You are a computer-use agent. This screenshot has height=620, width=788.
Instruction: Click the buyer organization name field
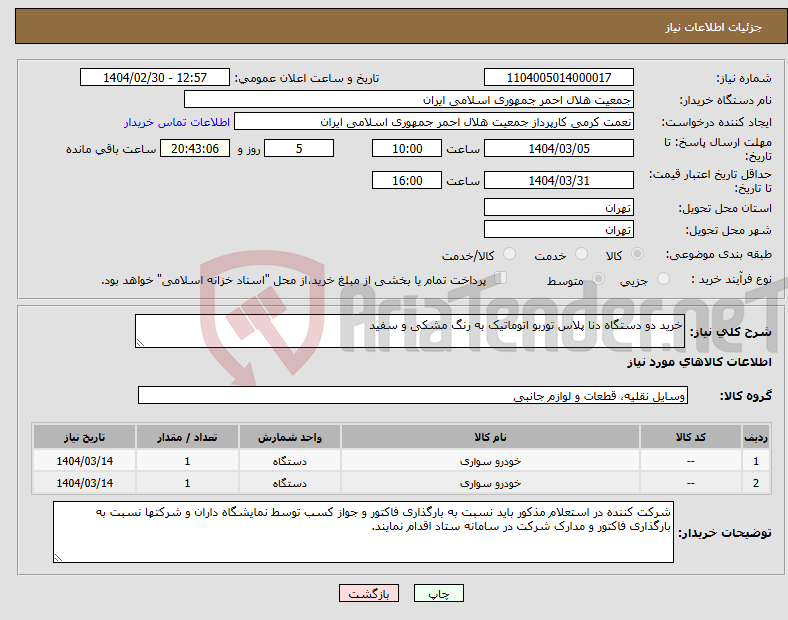tap(409, 99)
